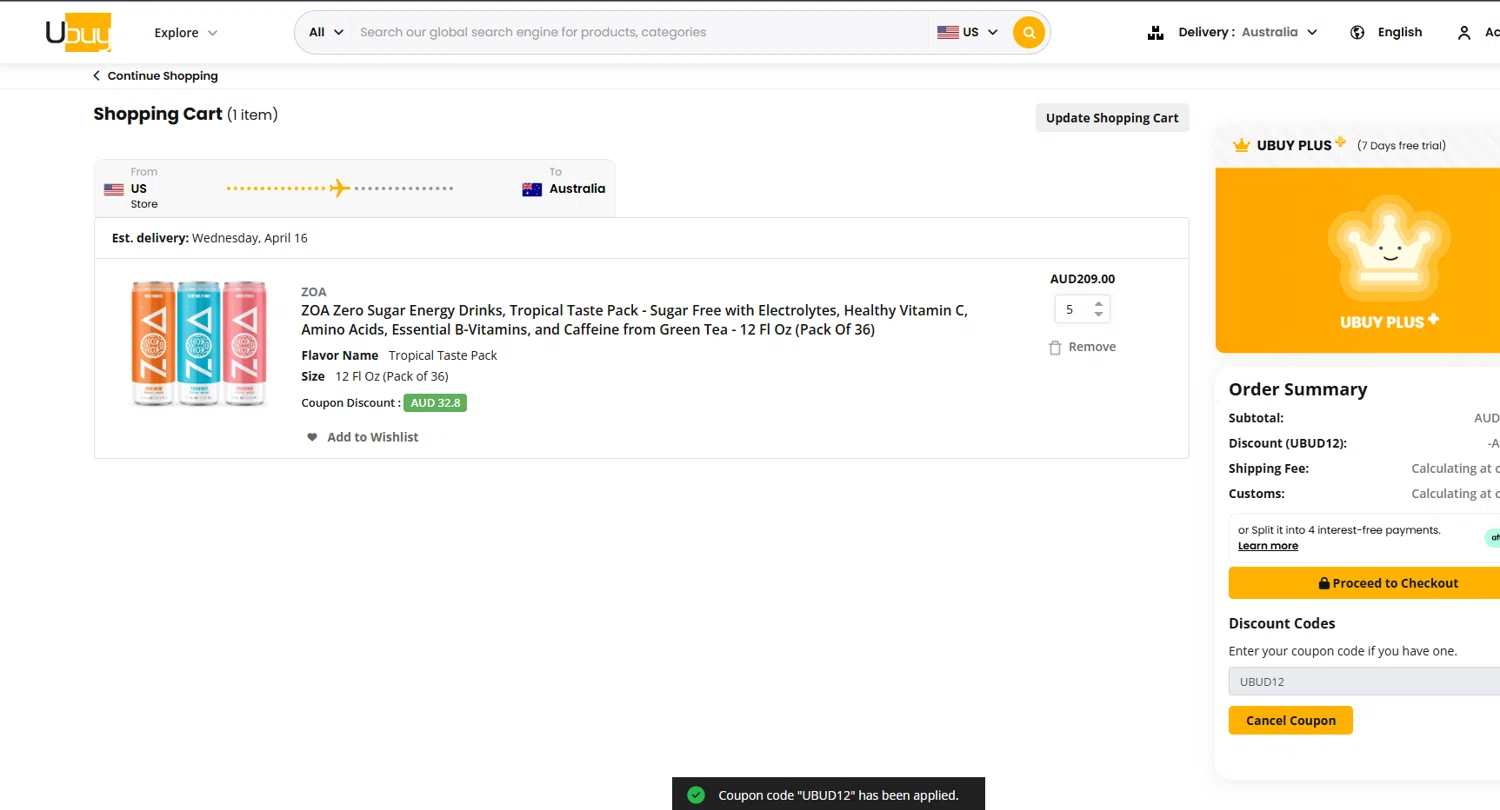Focus the global product search field

coord(640,32)
